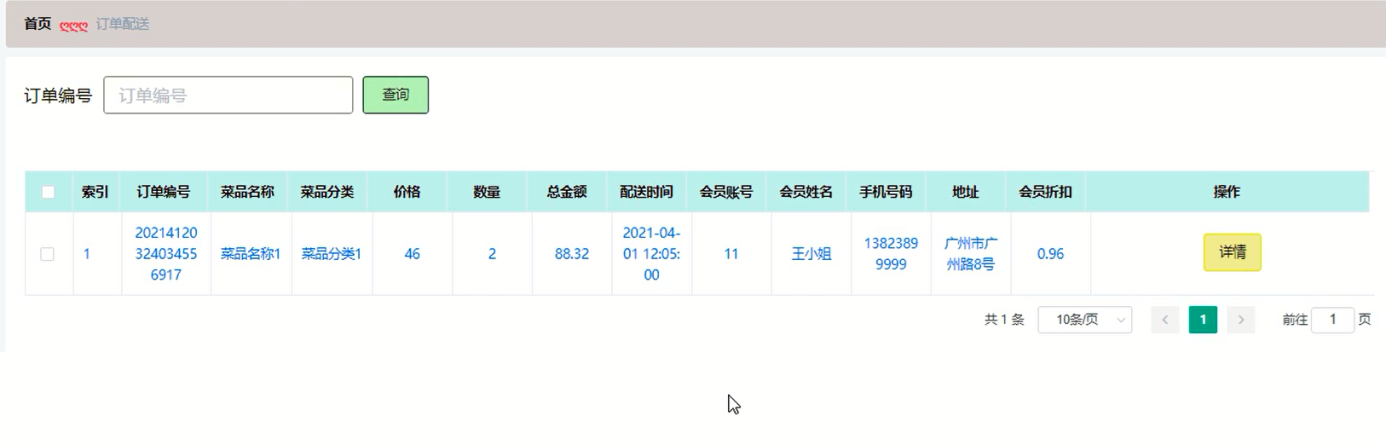Select page 1 in pagination
Image resolution: width=1386 pixels, height=445 pixels.
(x=1203, y=320)
